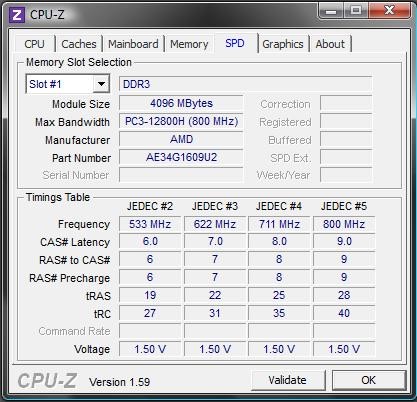
Task: Select the Manufacturer AMD field
Action: click(x=181, y=139)
